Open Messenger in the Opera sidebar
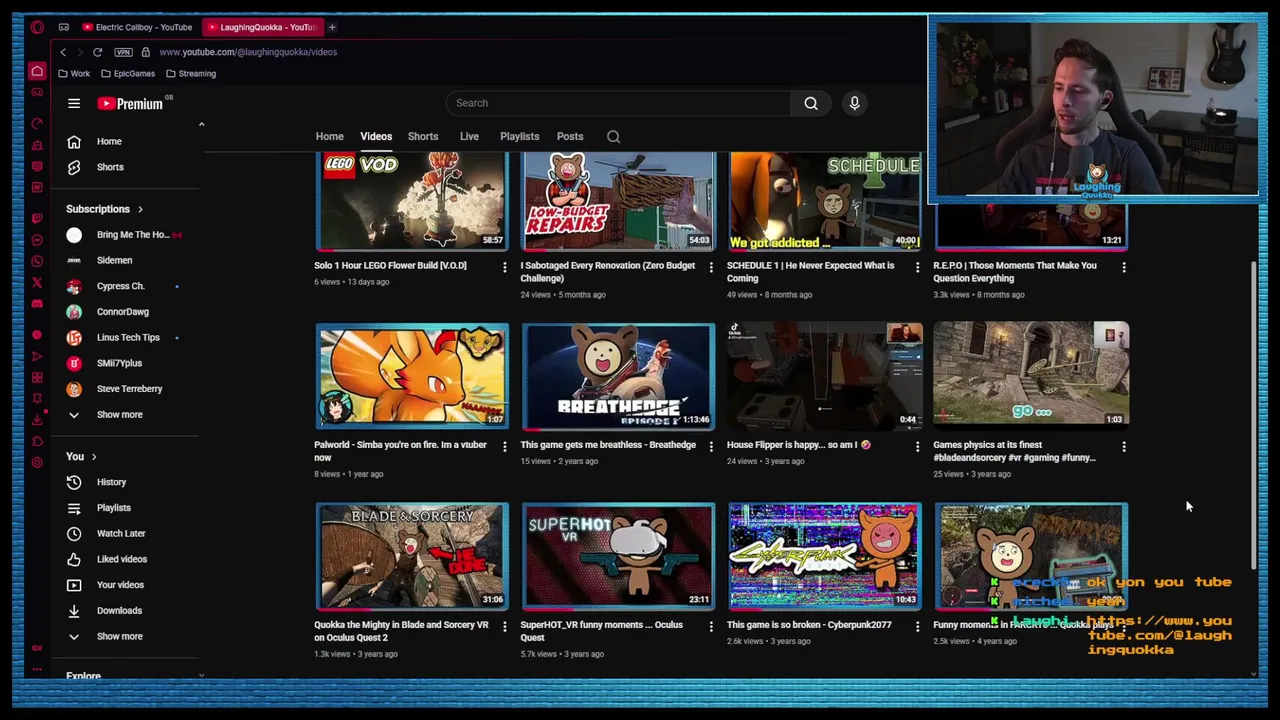Screen dimensions: 1280x720 point(37,240)
